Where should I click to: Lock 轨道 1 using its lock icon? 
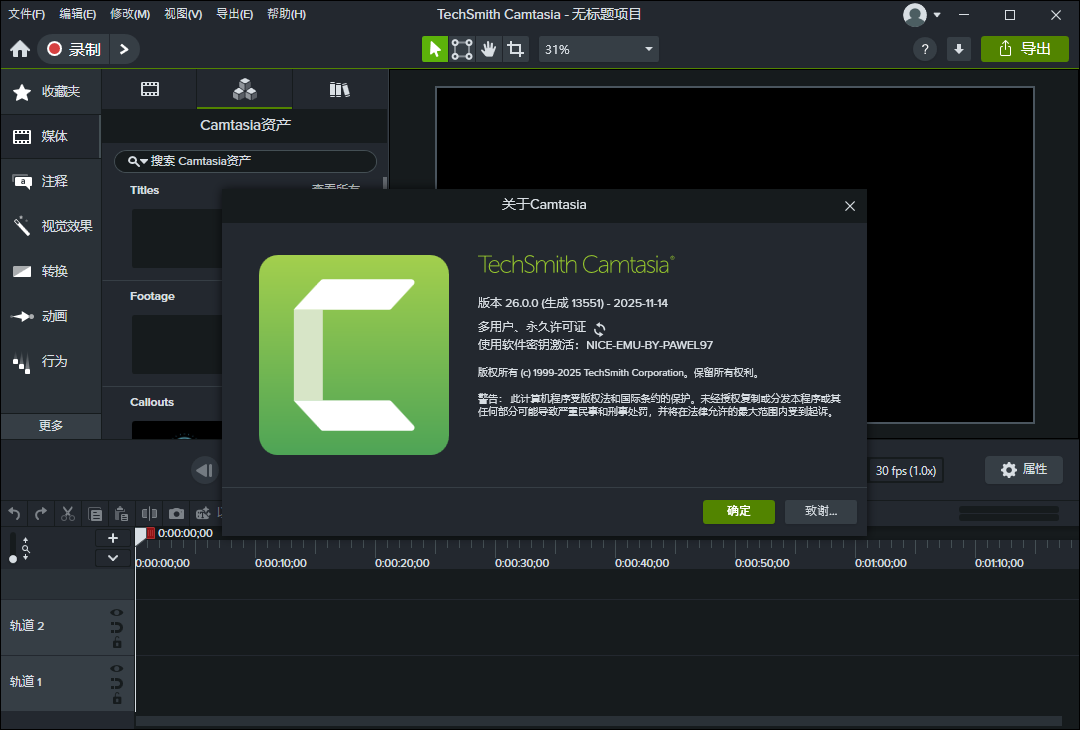click(116, 700)
